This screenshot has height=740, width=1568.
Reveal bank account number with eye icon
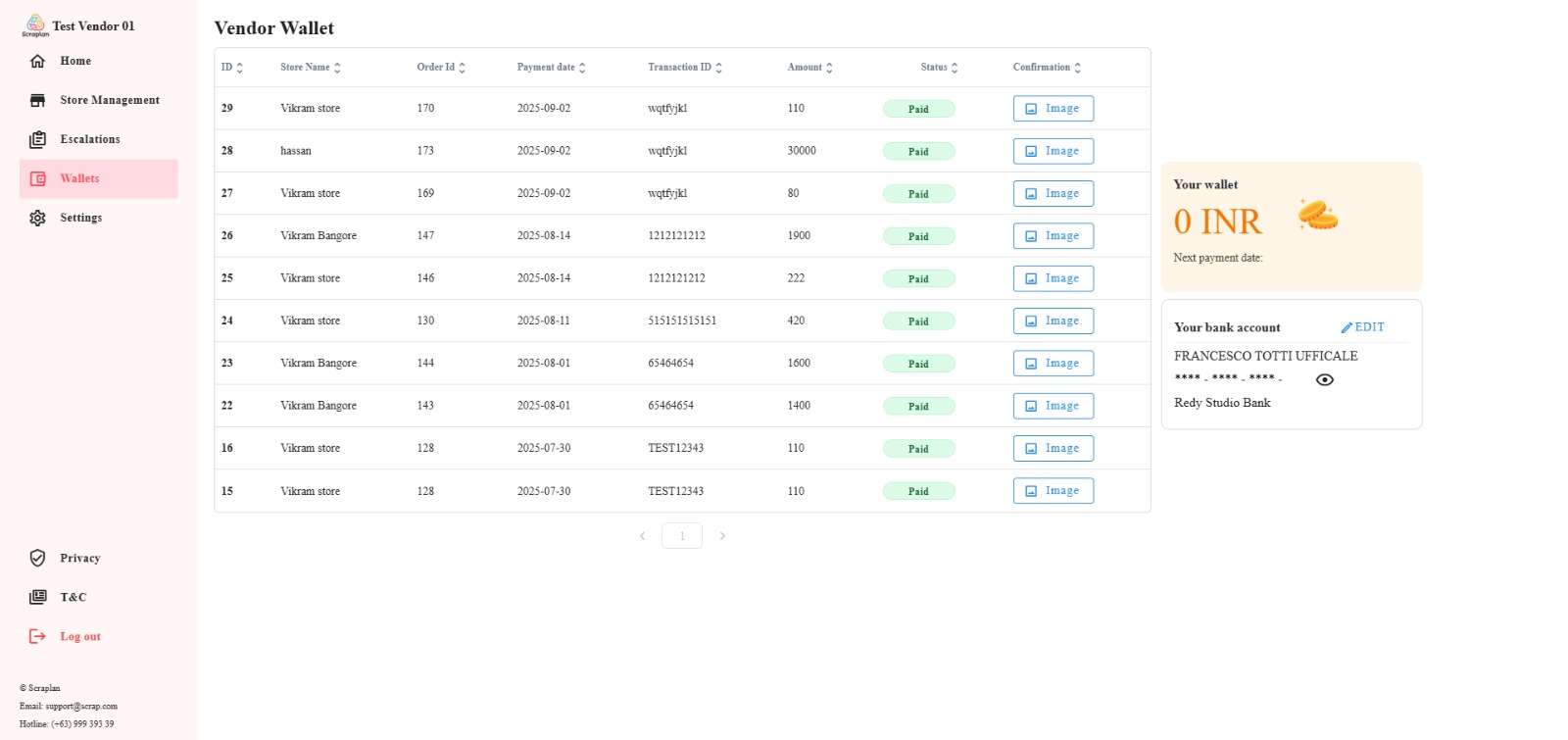click(x=1325, y=379)
